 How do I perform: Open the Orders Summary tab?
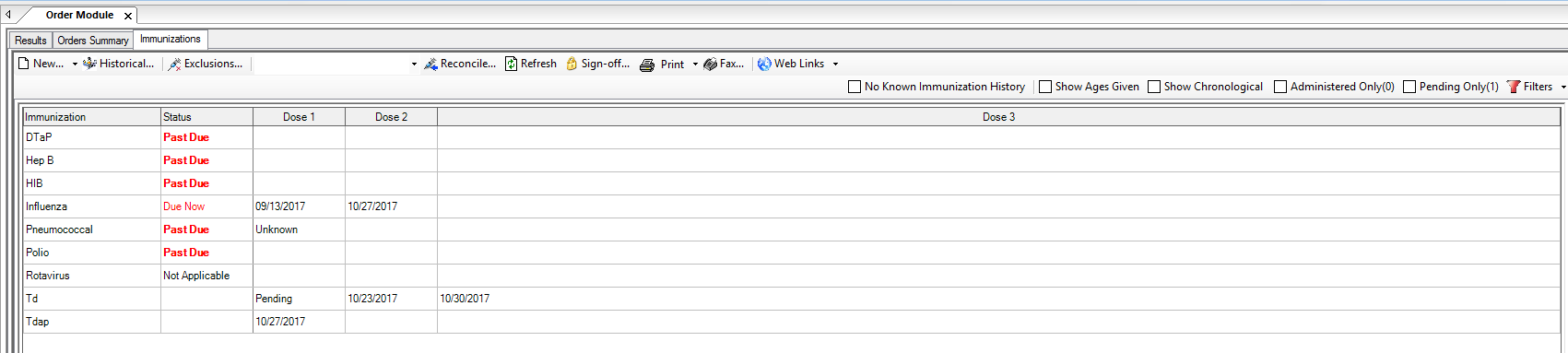[93, 41]
